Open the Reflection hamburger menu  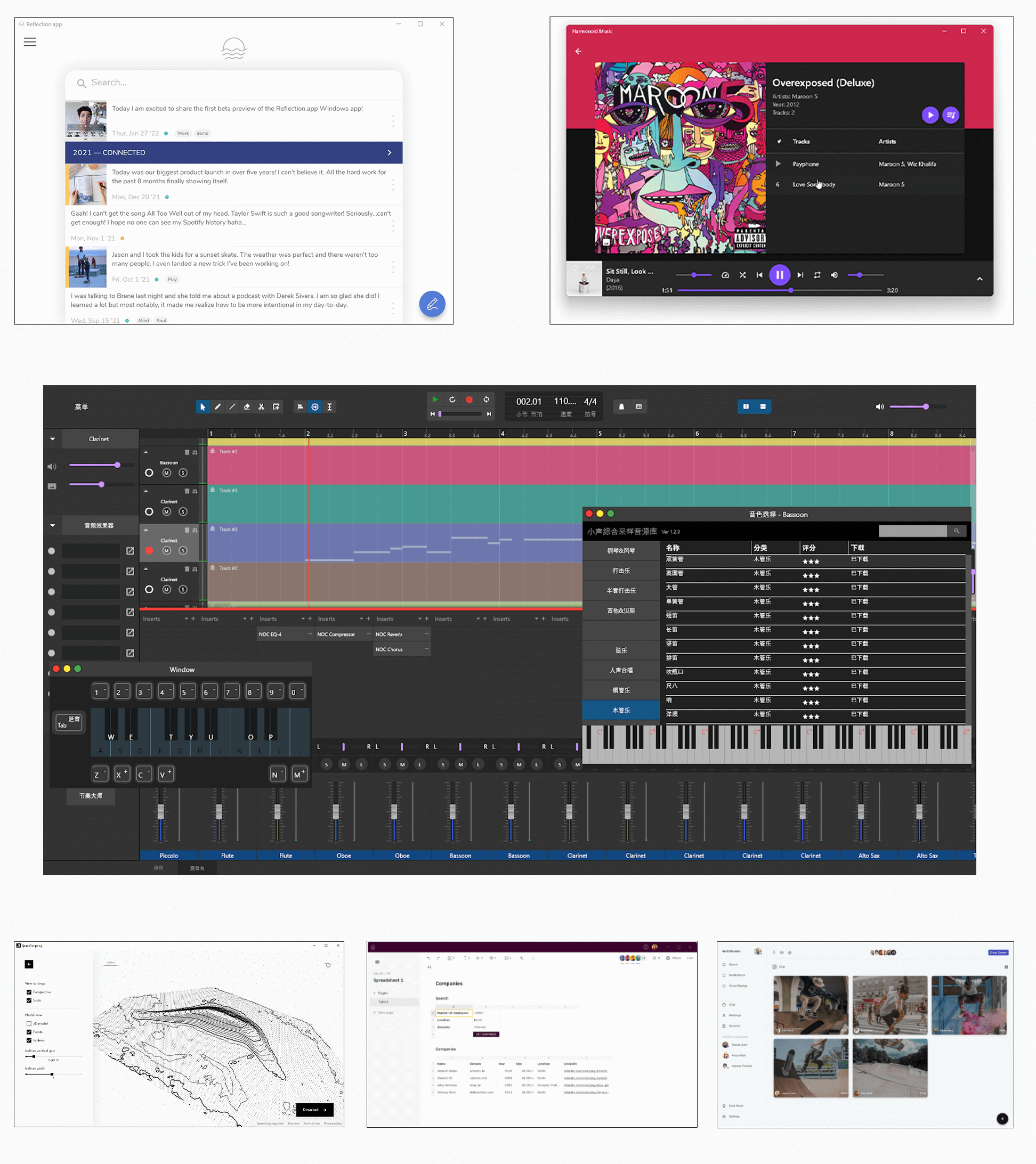[30, 42]
